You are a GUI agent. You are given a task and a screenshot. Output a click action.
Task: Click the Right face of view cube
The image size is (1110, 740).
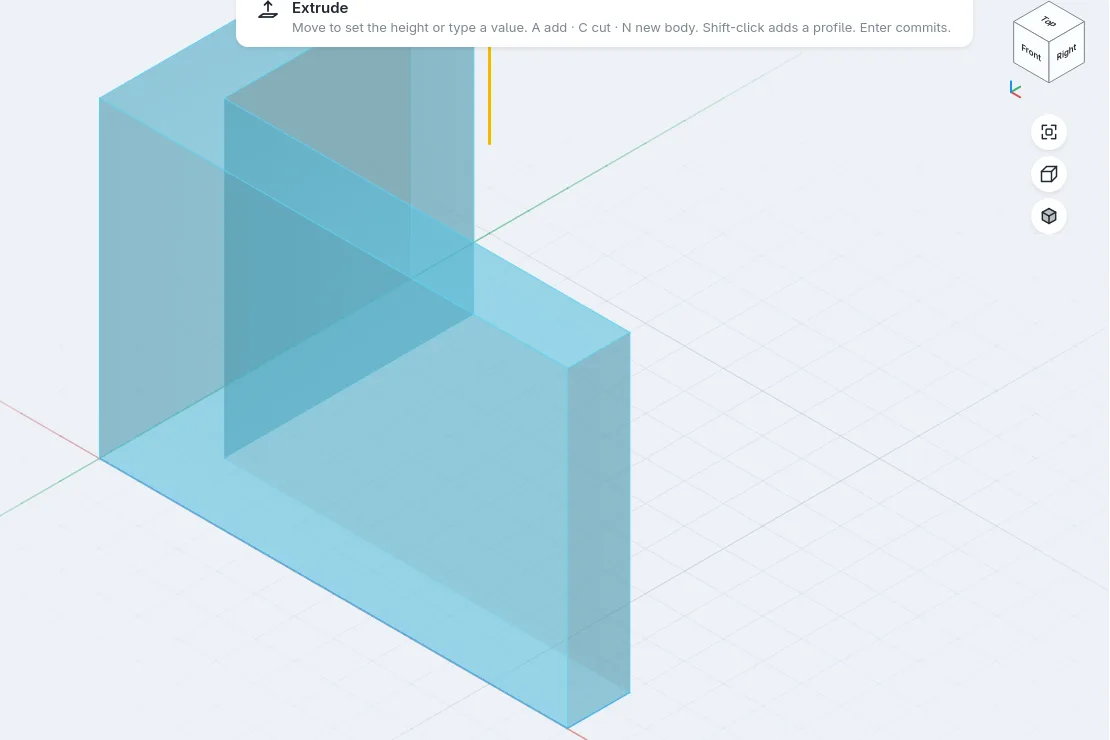pos(1067,53)
